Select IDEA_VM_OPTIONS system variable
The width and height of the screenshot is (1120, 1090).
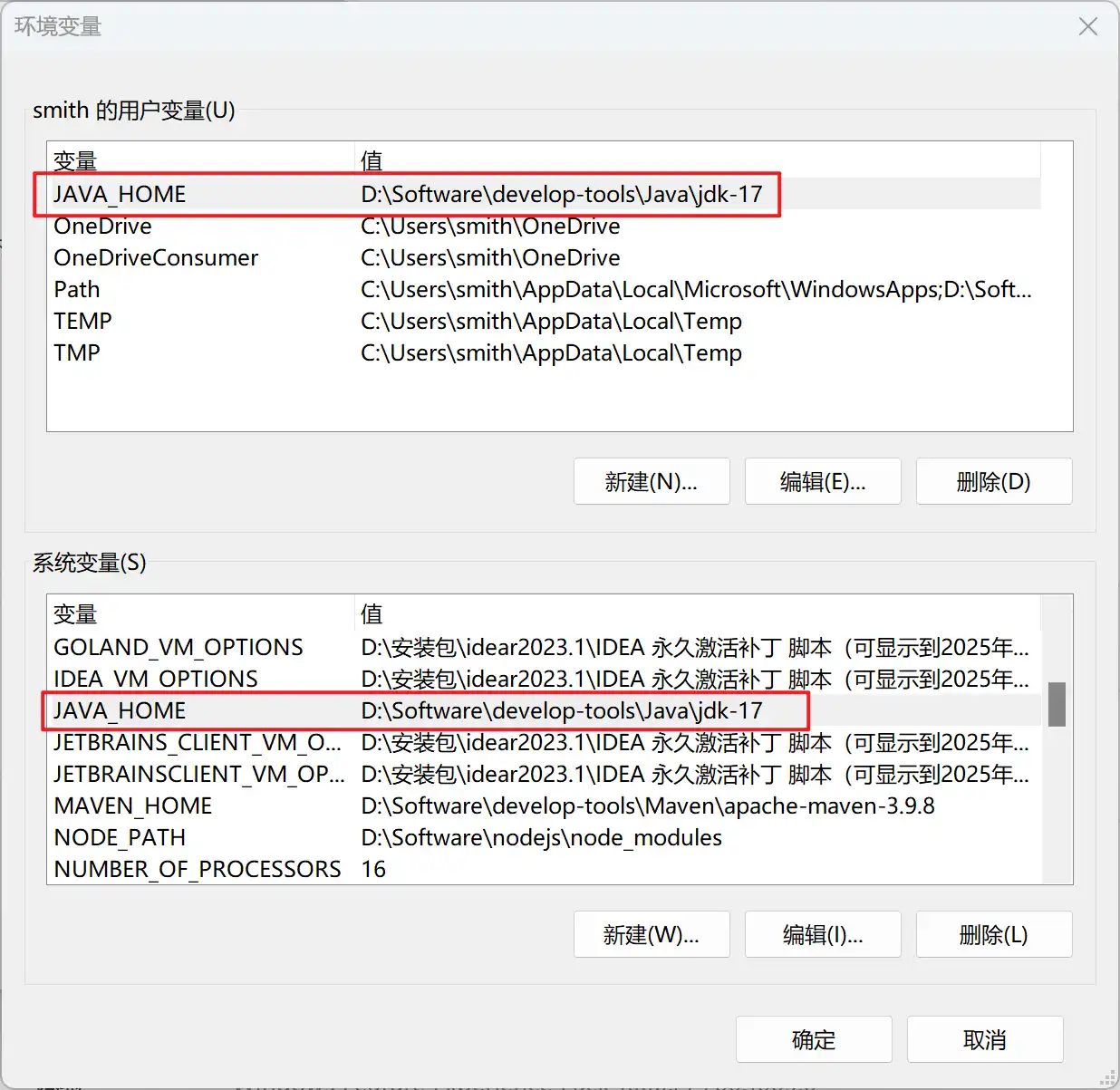tap(544, 679)
